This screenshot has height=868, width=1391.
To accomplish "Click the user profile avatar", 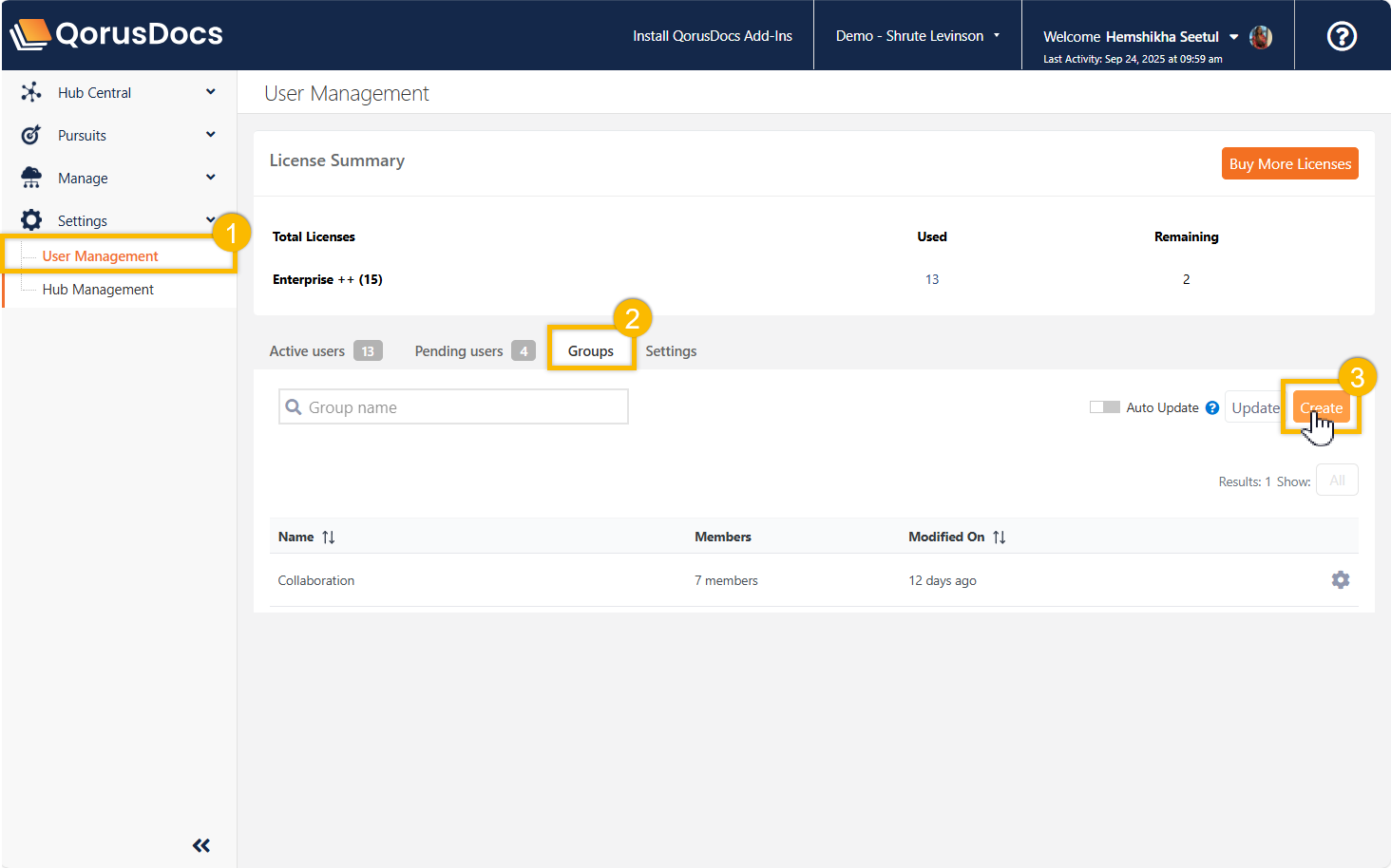I will 1261,37.
